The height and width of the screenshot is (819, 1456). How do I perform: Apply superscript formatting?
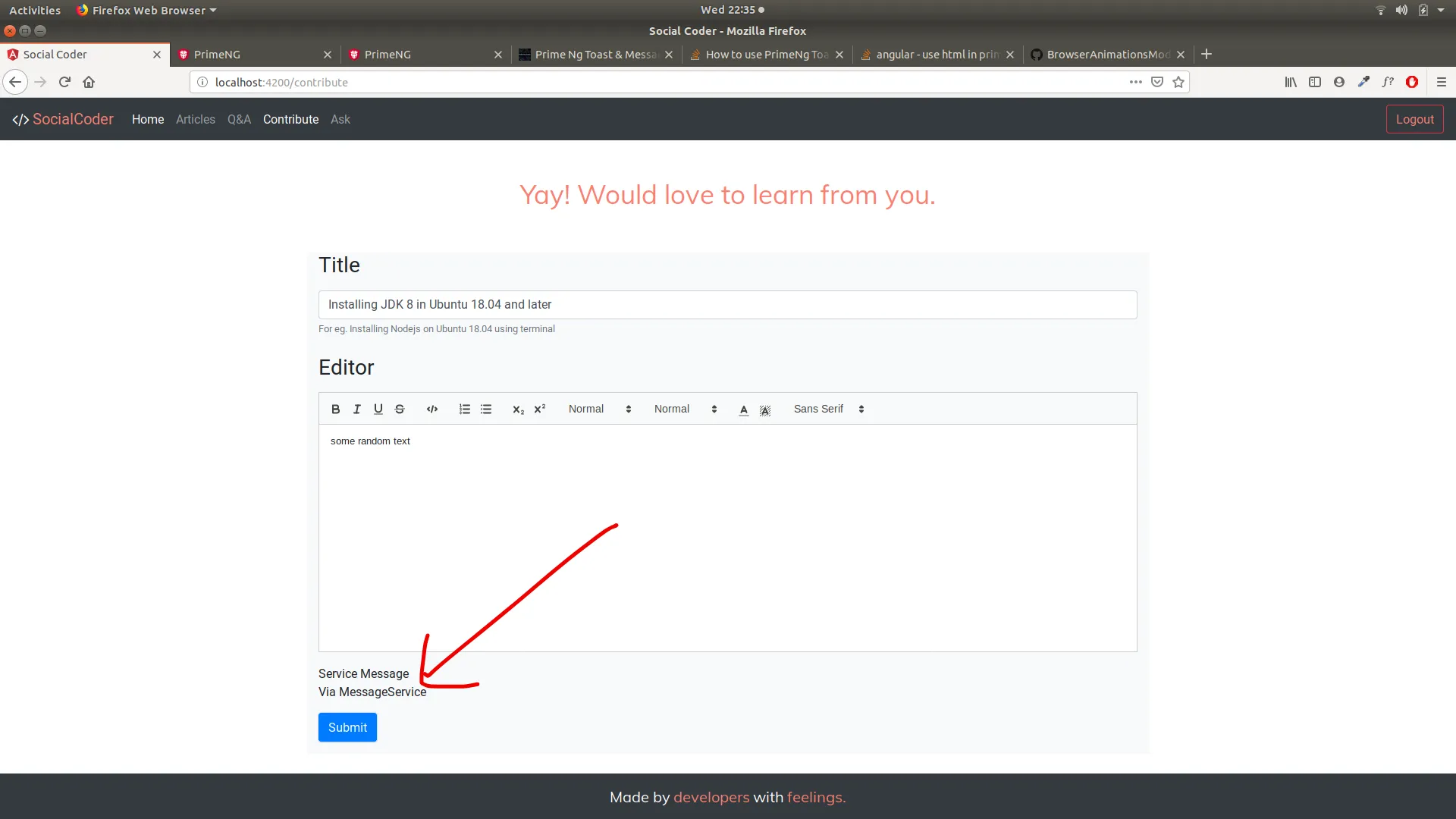coord(540,409)
